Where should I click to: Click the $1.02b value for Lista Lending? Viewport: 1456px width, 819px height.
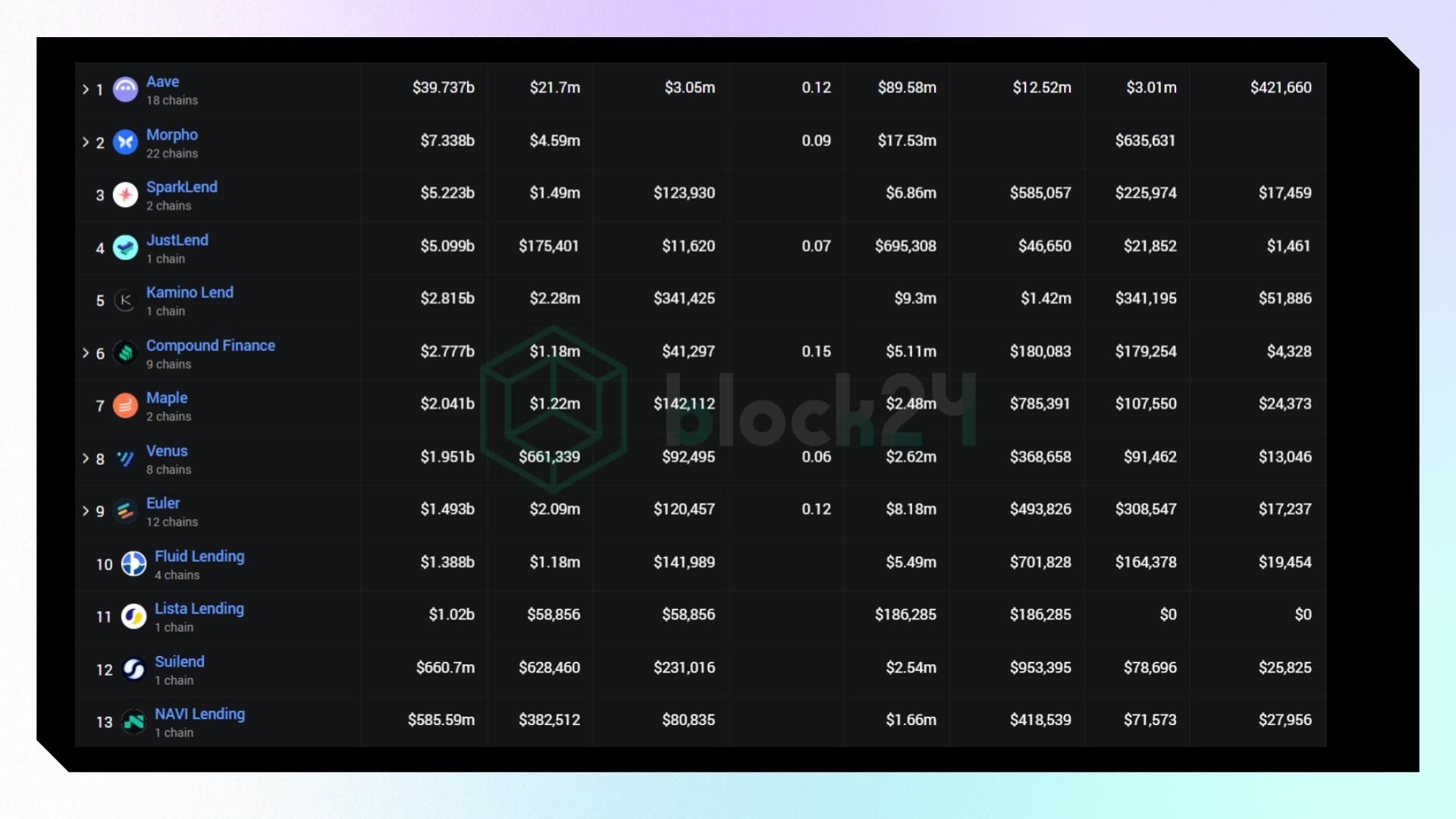[452, 615]
